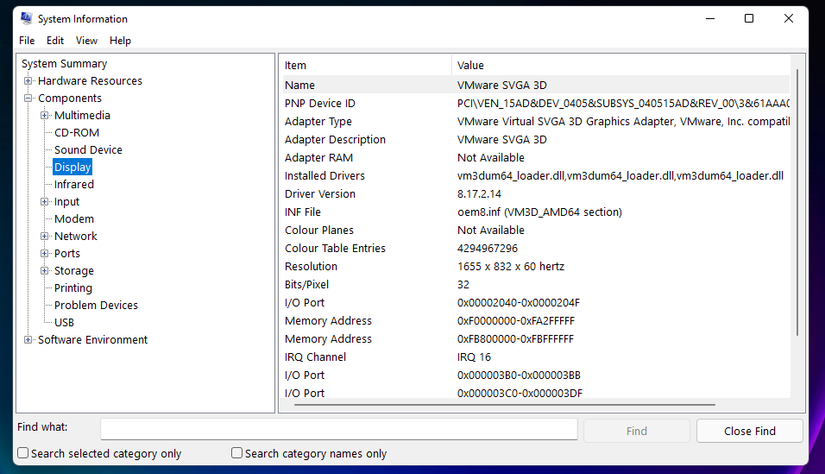Click value 0xF0000000-0xFA2FFFFF
Screen dimensions: 825x474
coord(516,321)
